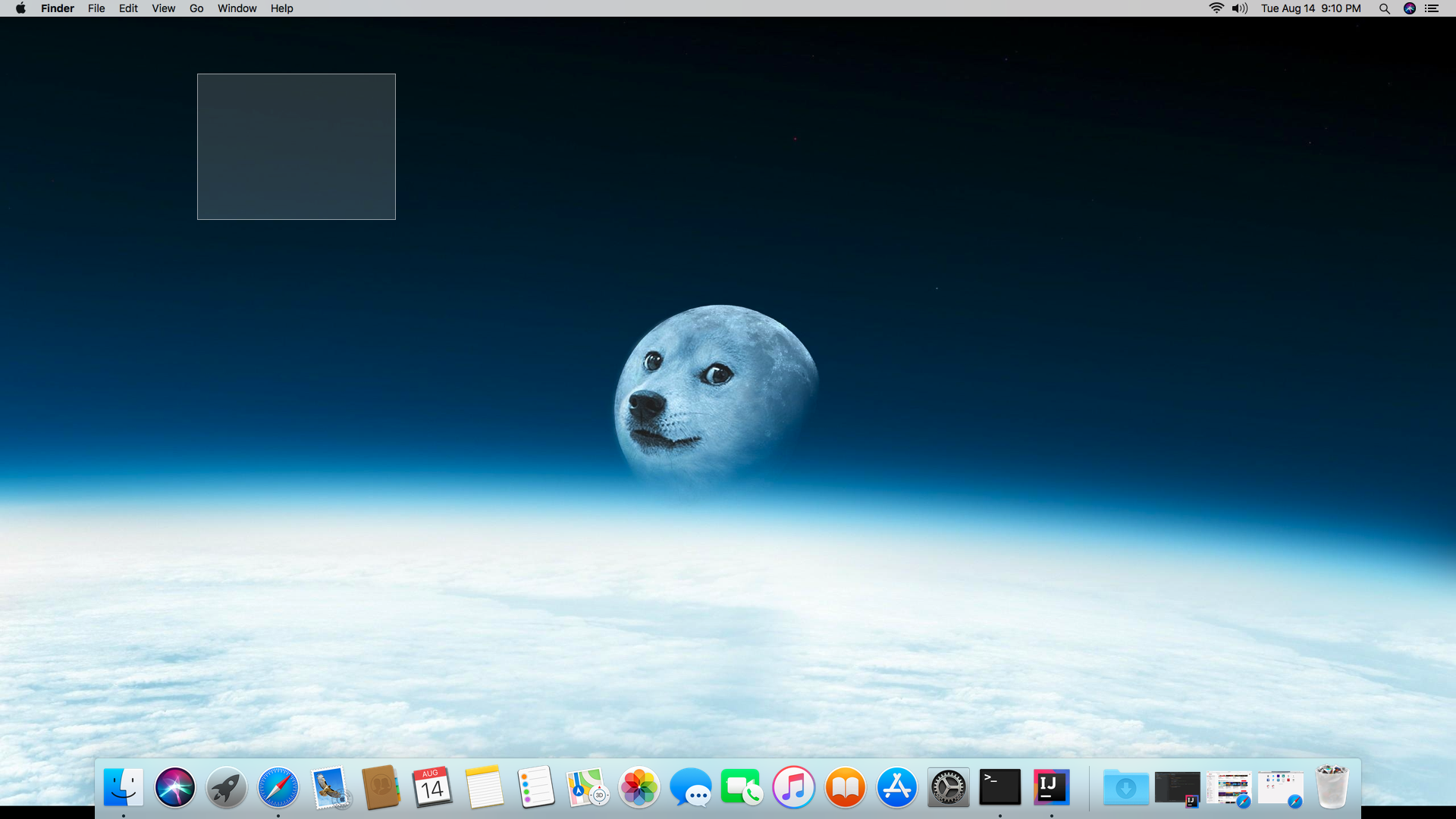Open the Edit menu
The image size is (1456, 819).
(x=128, y=8)
